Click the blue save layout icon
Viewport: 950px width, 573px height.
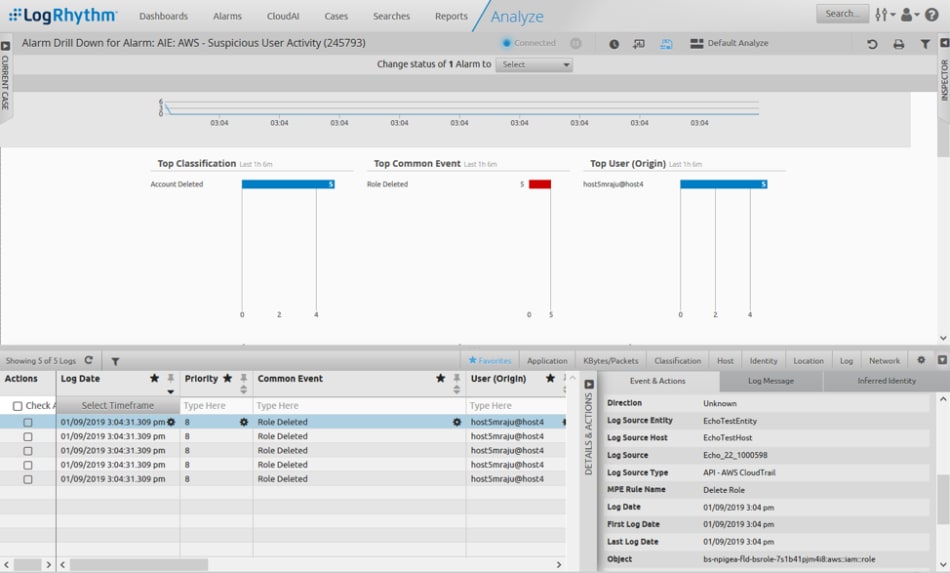click(666, 44)
